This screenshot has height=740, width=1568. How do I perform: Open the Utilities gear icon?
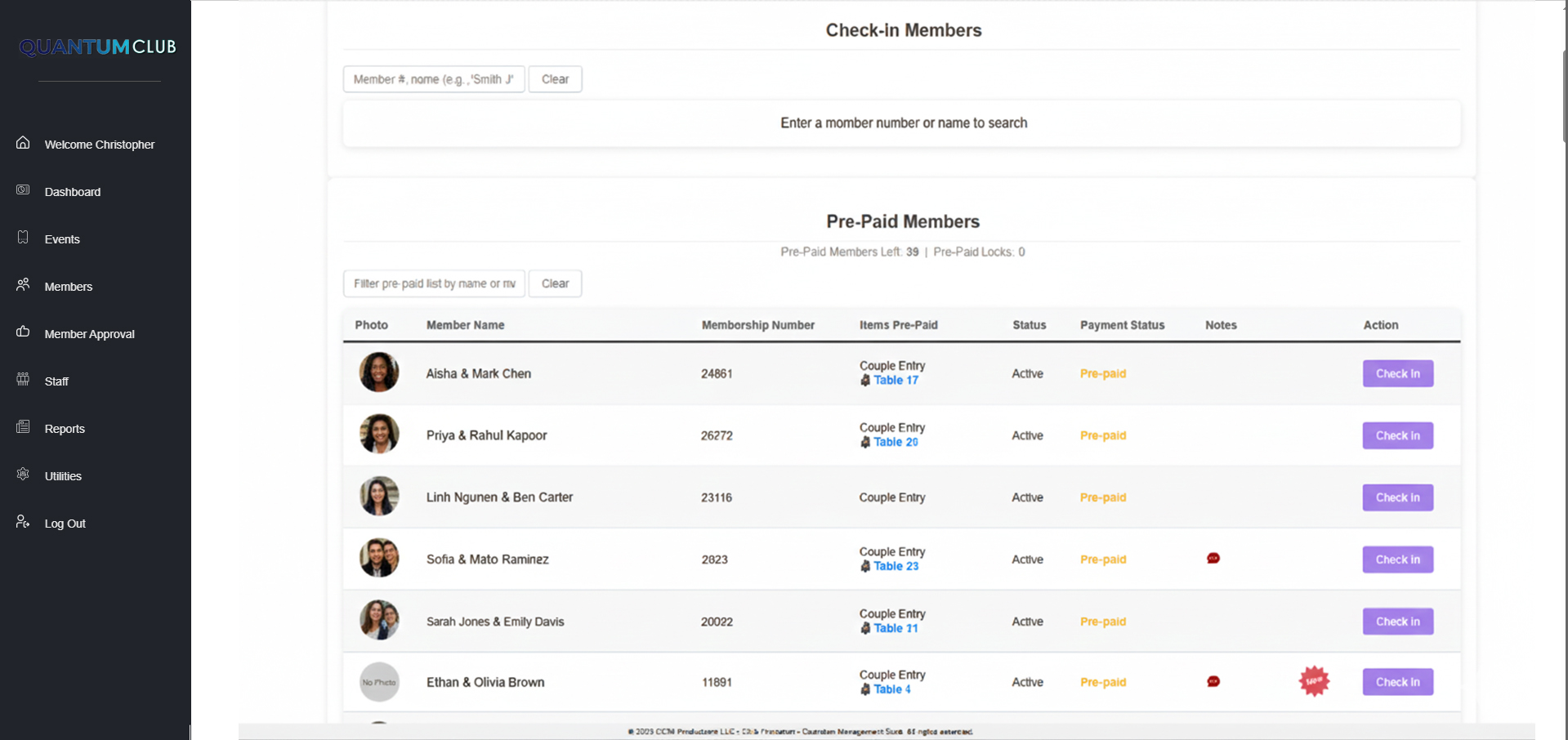tap(23, 475)
